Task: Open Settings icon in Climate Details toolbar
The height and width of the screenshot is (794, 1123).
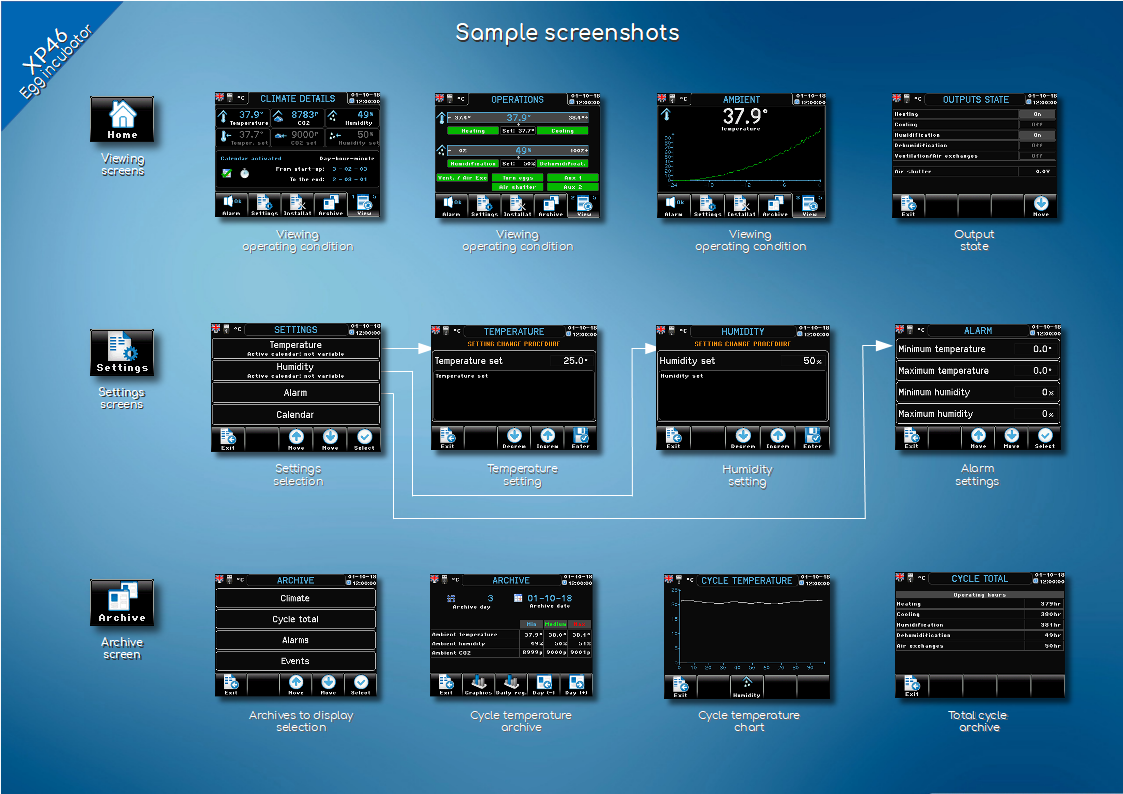Action: [x=264, y=205]
